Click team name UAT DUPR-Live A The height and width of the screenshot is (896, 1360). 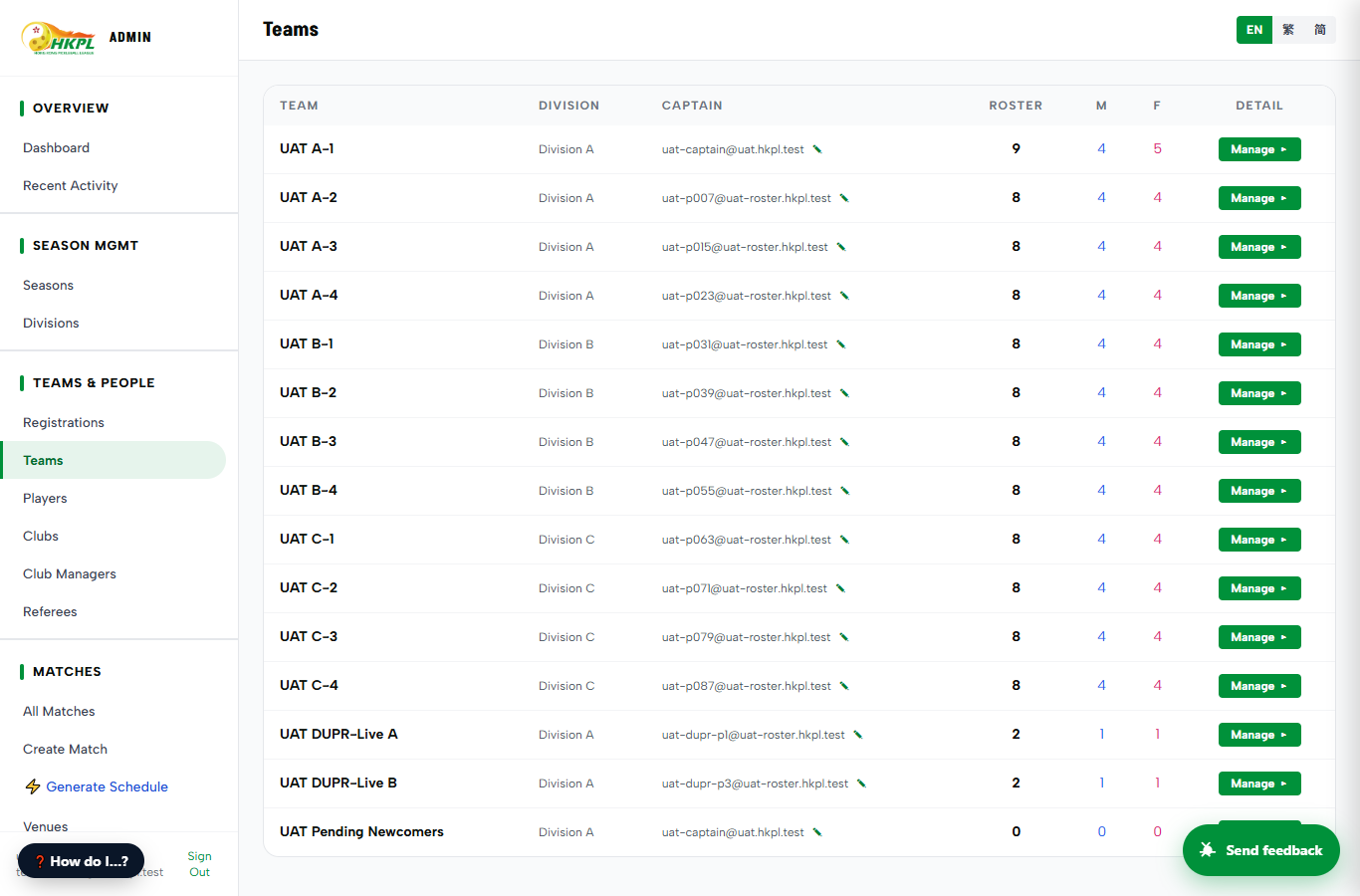(339, 734)
